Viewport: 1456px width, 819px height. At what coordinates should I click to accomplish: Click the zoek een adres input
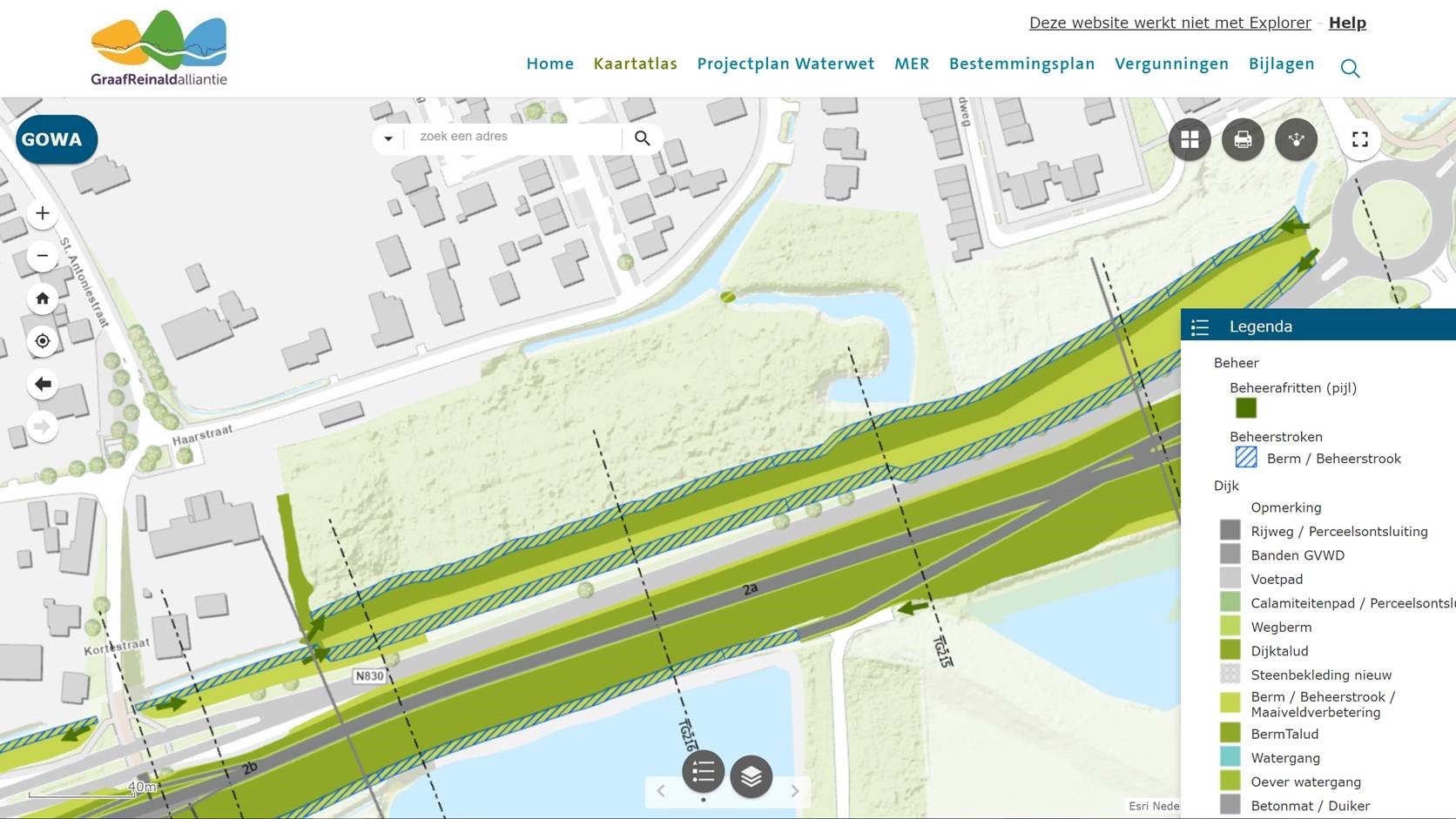tap(514, 137)
